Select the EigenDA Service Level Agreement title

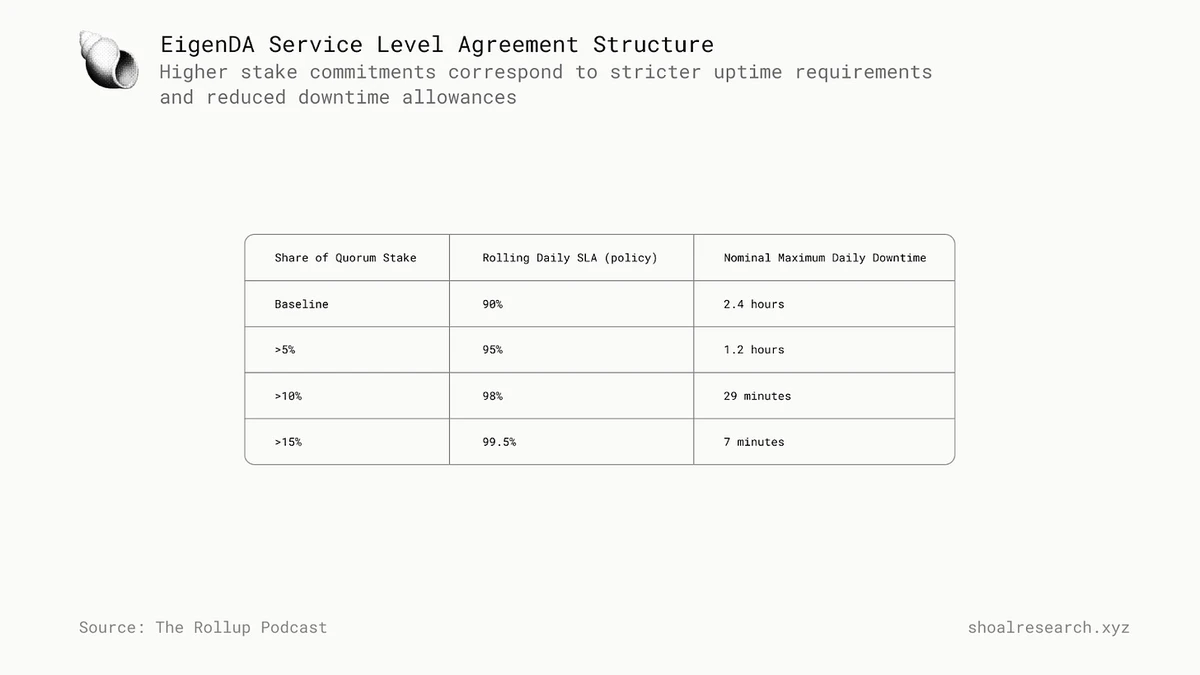(x=437, y=45)
